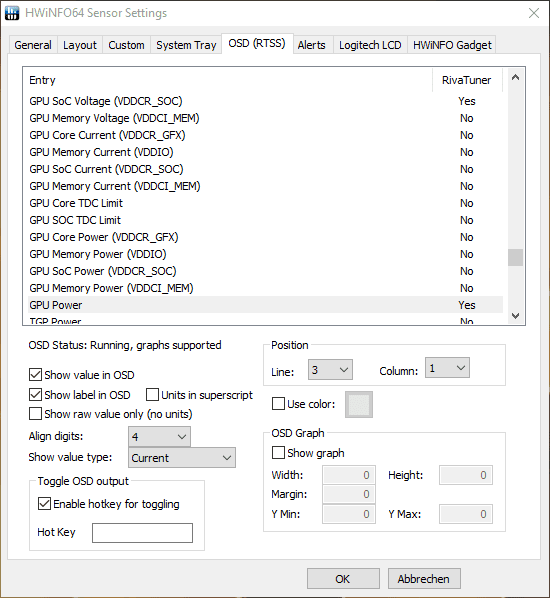Switch to the General tab
This screenshot has width=550, height=598.
33,45
